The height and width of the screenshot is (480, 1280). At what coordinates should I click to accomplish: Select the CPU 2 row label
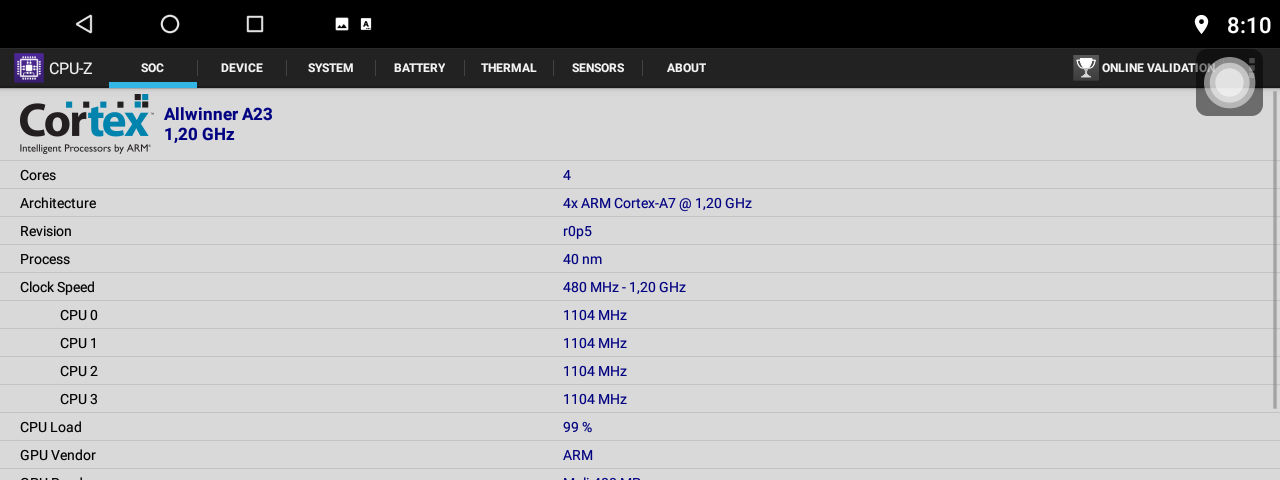79,371
